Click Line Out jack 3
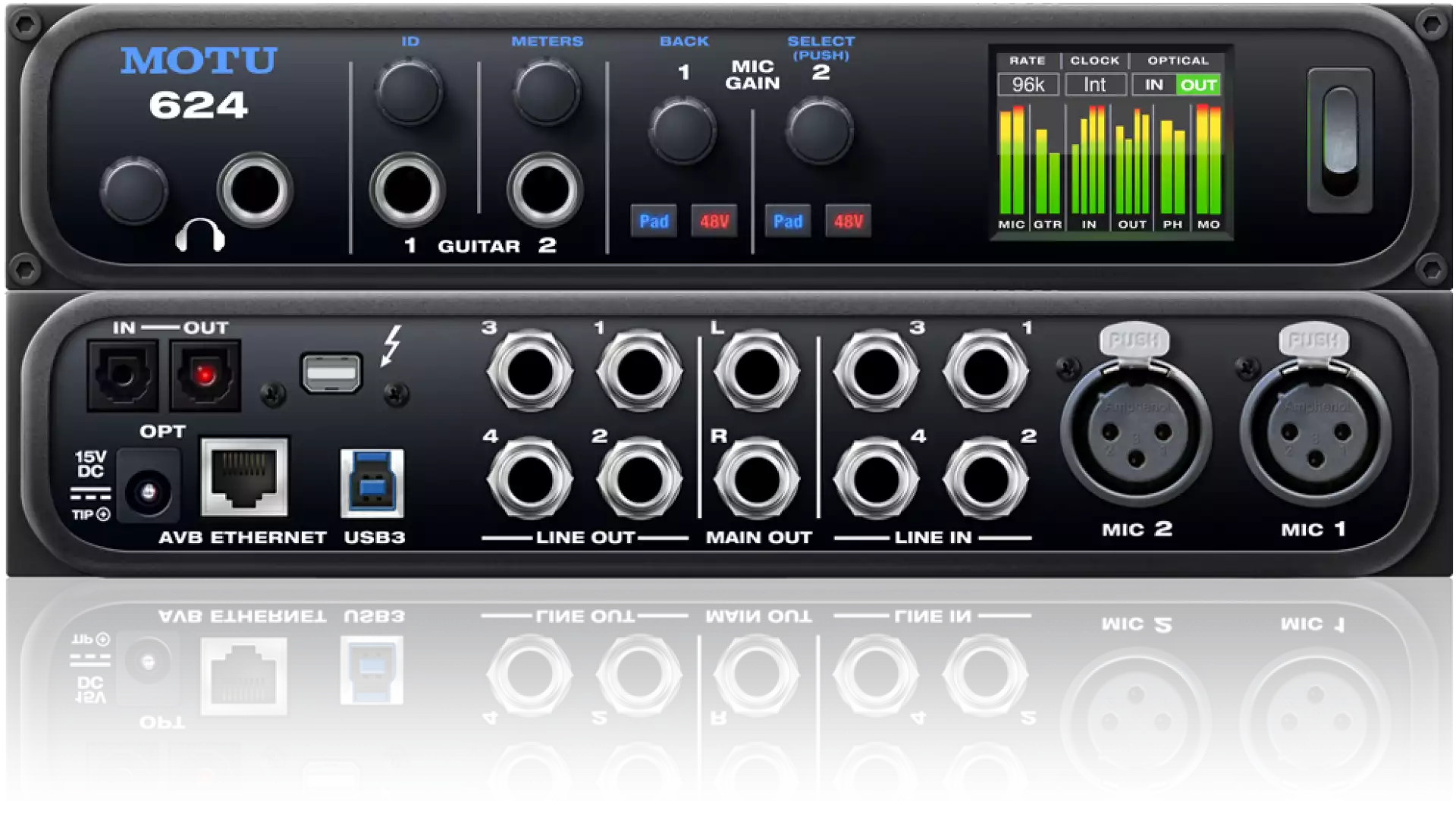Viewport: 1456px width, 817px height. (529, 372)
